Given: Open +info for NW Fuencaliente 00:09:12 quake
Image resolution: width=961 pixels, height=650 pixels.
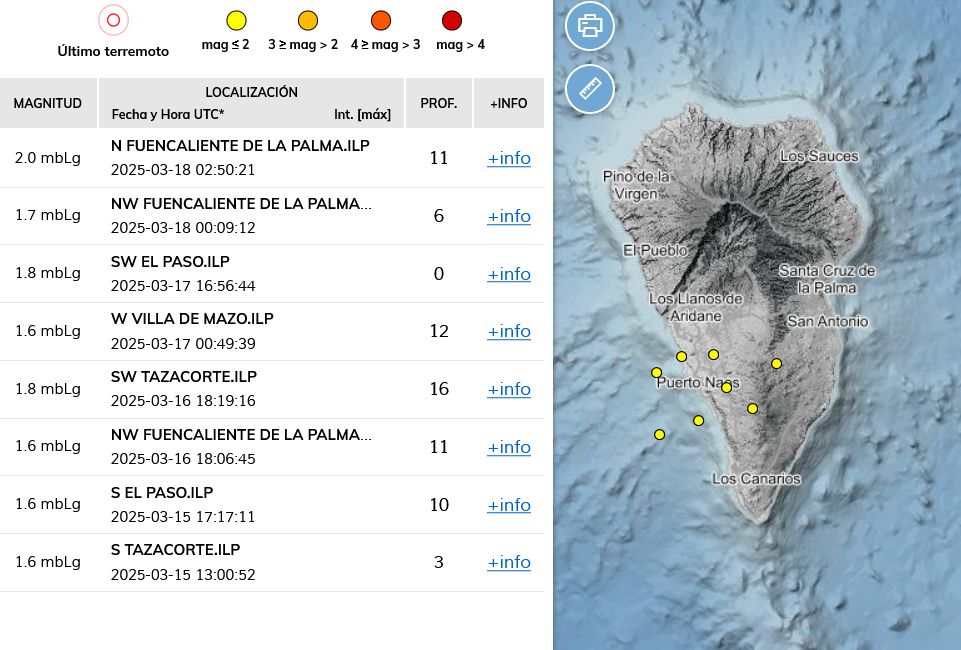Looking at the screenshot, I should (509, 216).
